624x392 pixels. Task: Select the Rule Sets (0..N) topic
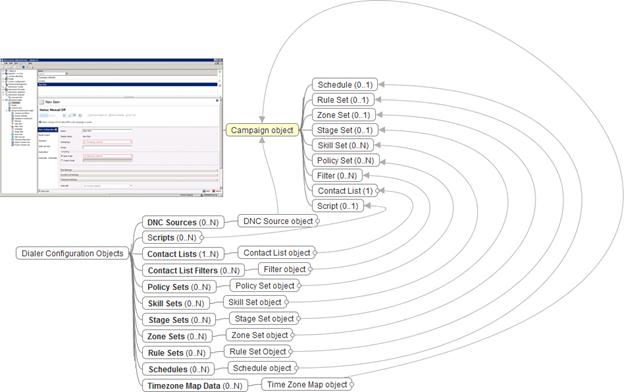click(176, 353)
